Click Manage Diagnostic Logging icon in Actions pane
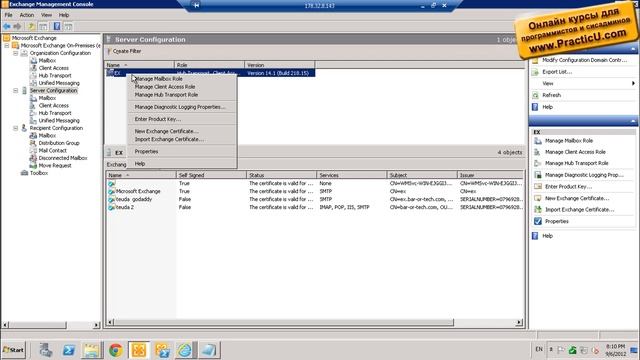 coord(538,175)
